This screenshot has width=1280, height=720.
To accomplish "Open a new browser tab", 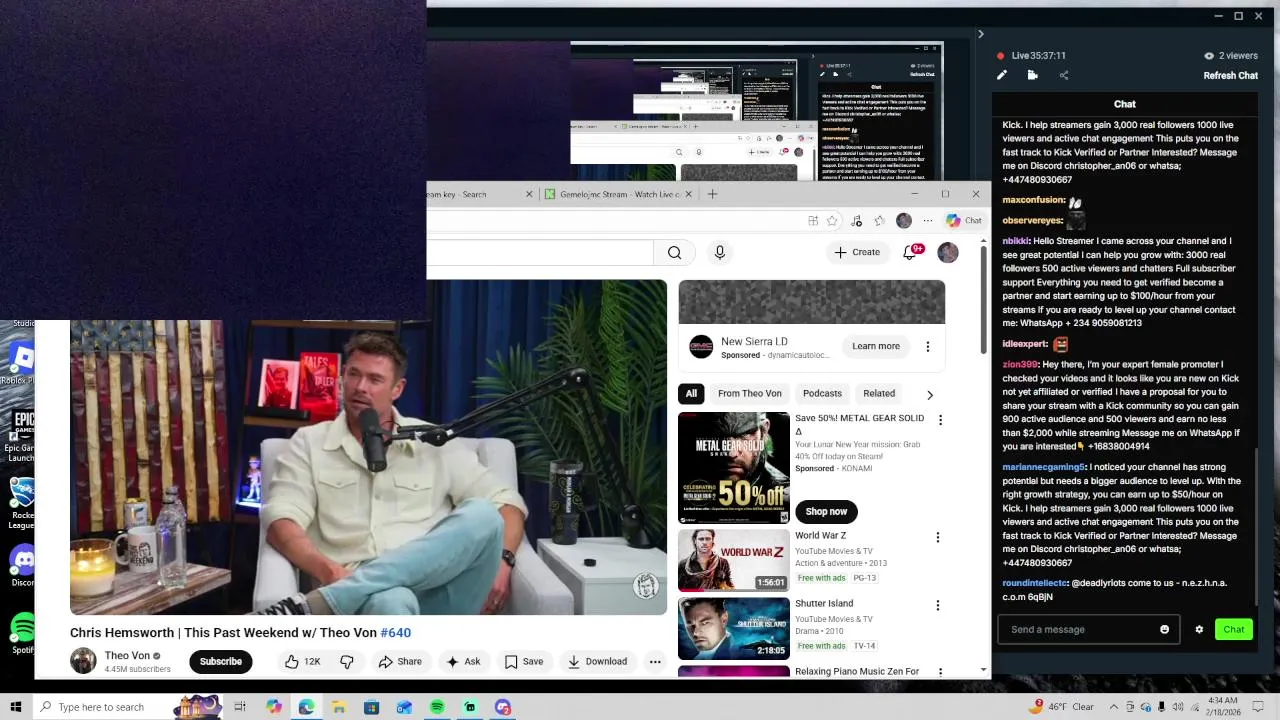I will coord(712,194).
